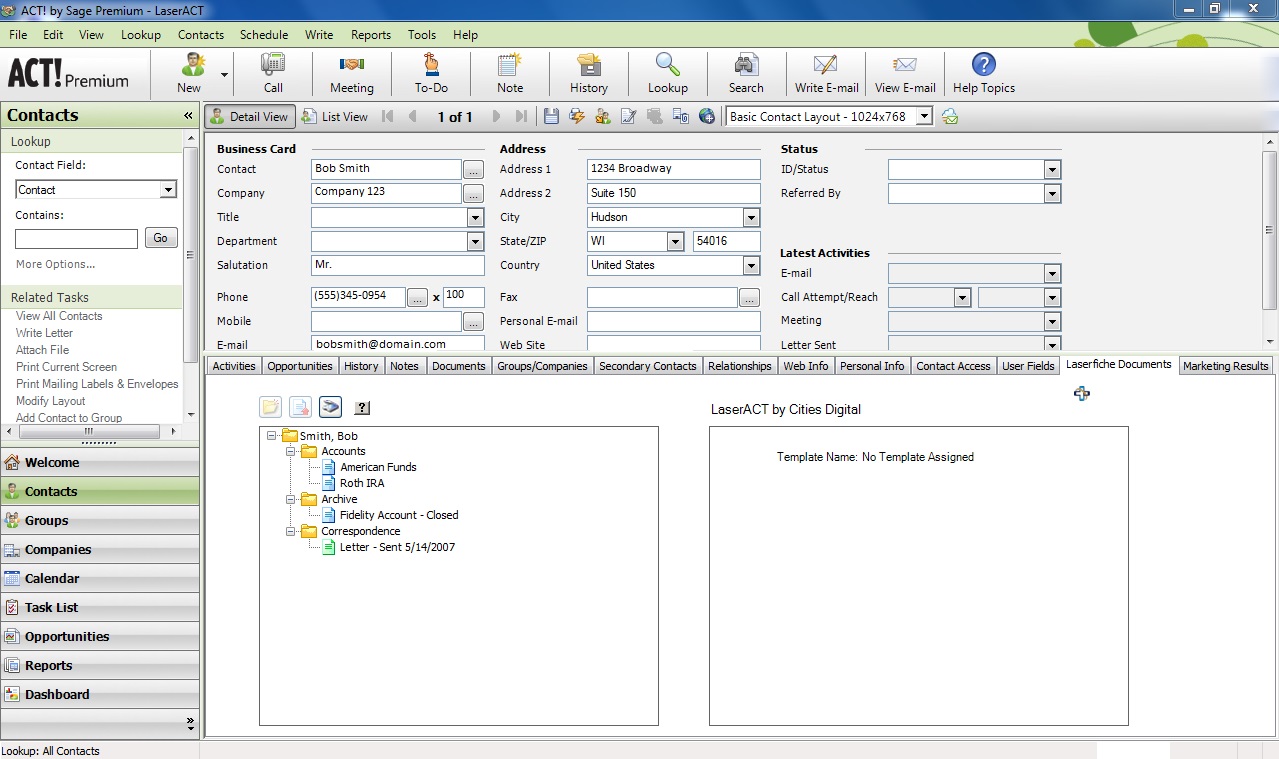Click the Save floppy disk icon
Screen dimensions: 1279x759
tap(551, 117)
